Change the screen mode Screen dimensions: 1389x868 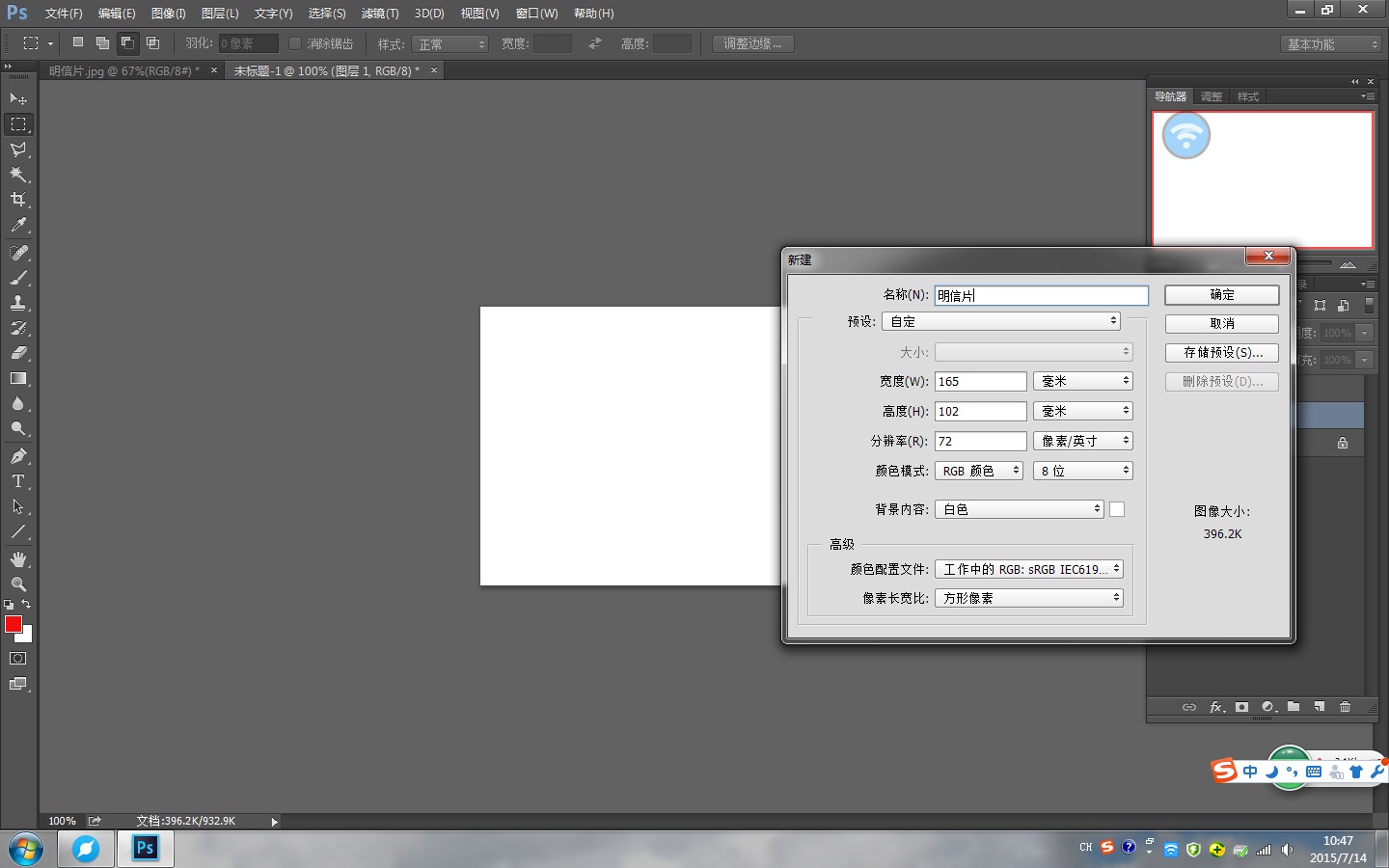tap(18, 684)
